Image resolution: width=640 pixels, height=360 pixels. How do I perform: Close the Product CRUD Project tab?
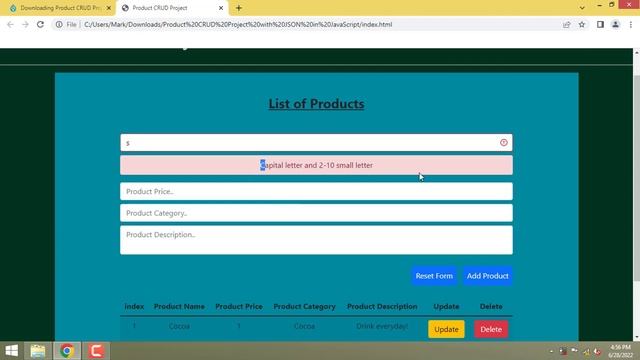coord(221,8)
